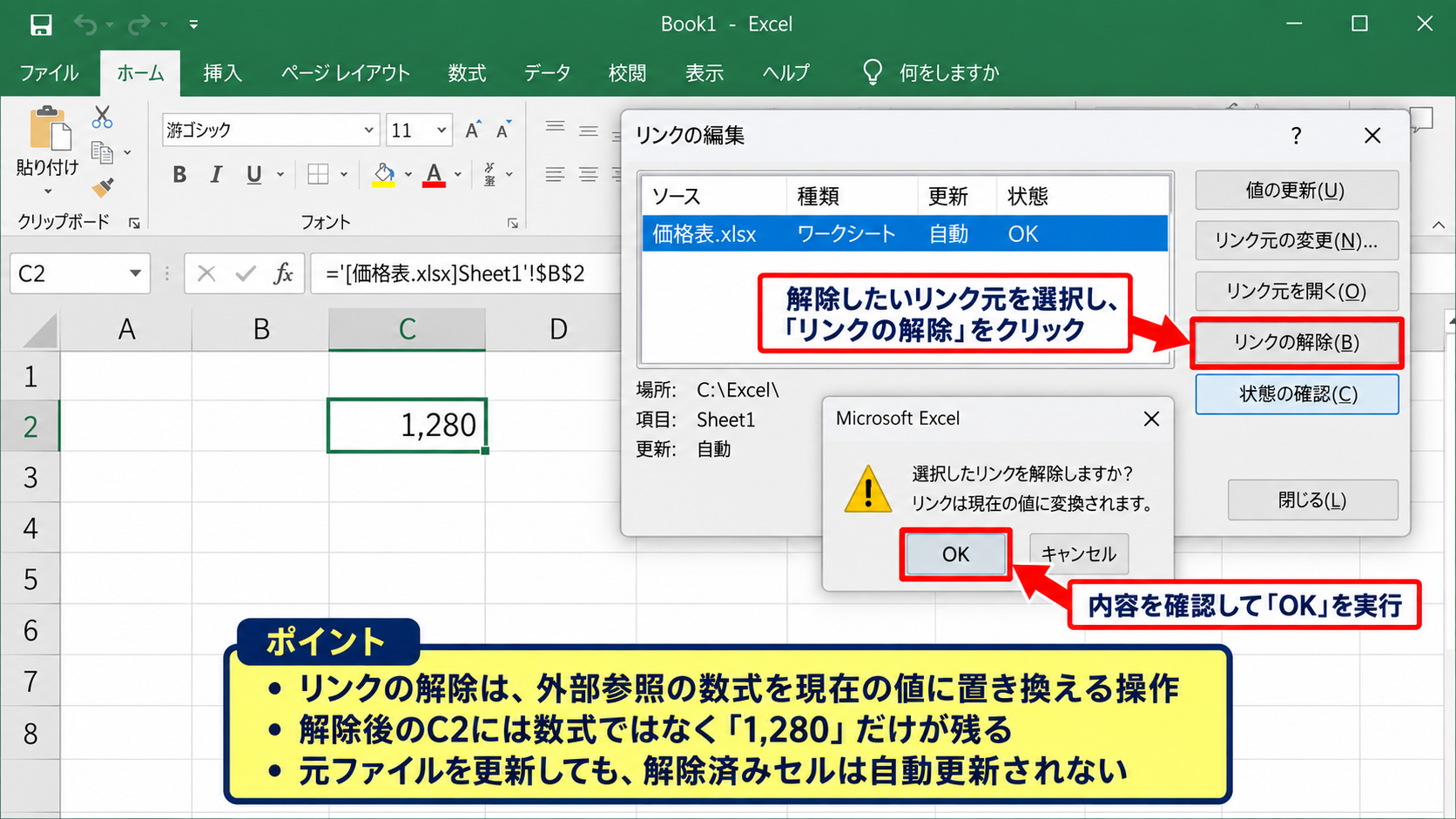
Task: Switch to the 表示 tab
Action: tap(704, 73)
